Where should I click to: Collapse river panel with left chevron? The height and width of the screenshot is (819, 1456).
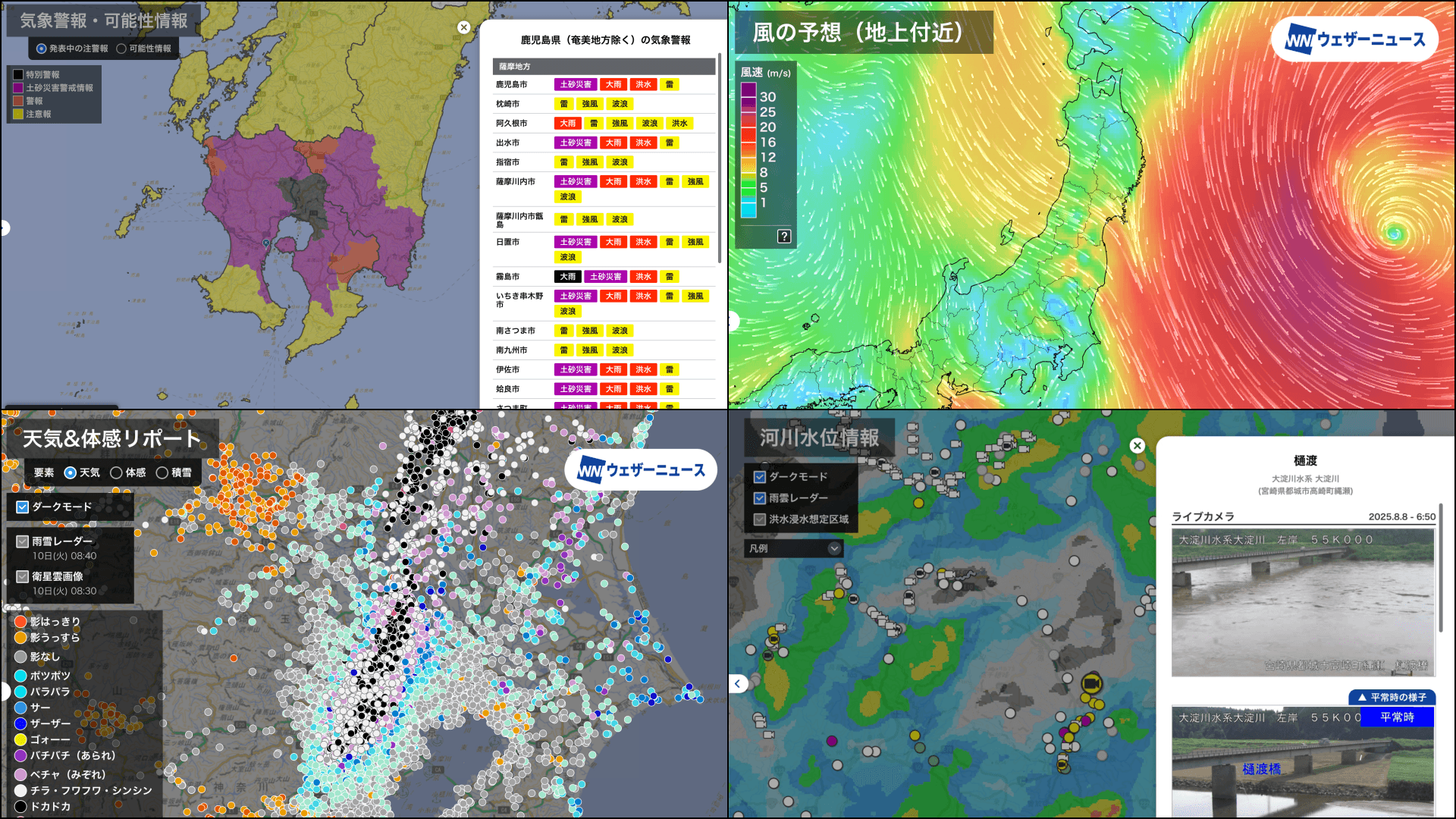(738, 684)
